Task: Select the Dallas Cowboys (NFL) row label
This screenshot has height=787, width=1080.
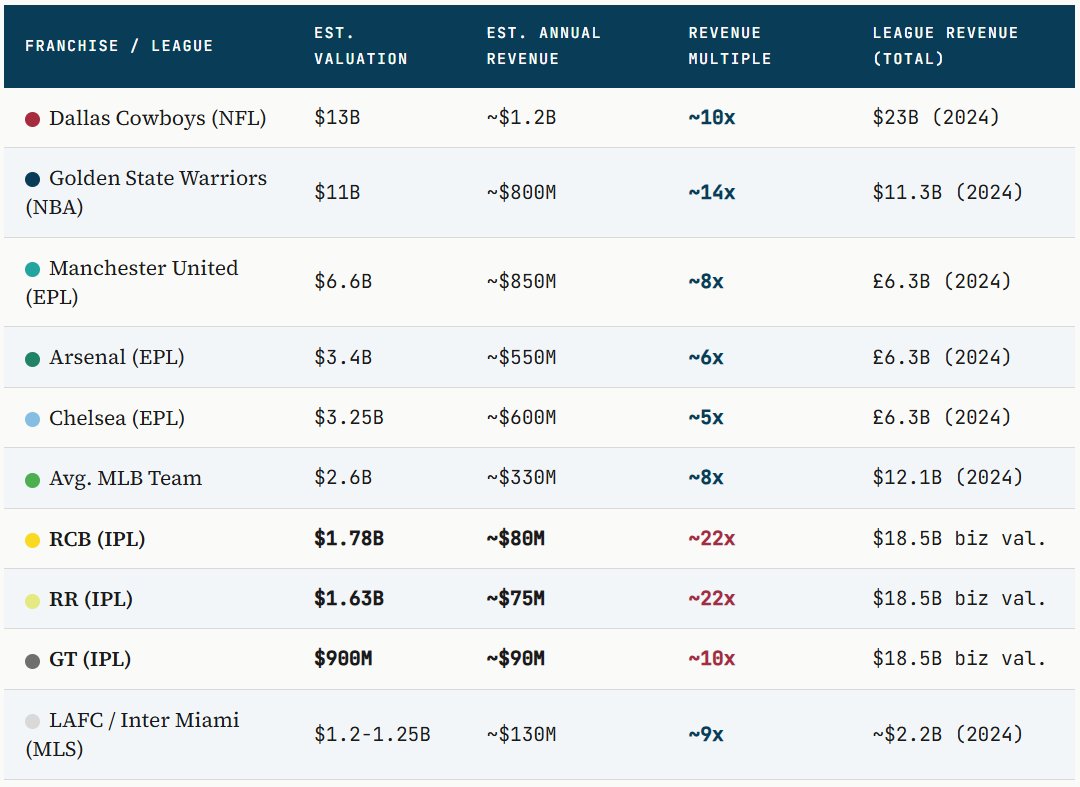Action: 157,118
